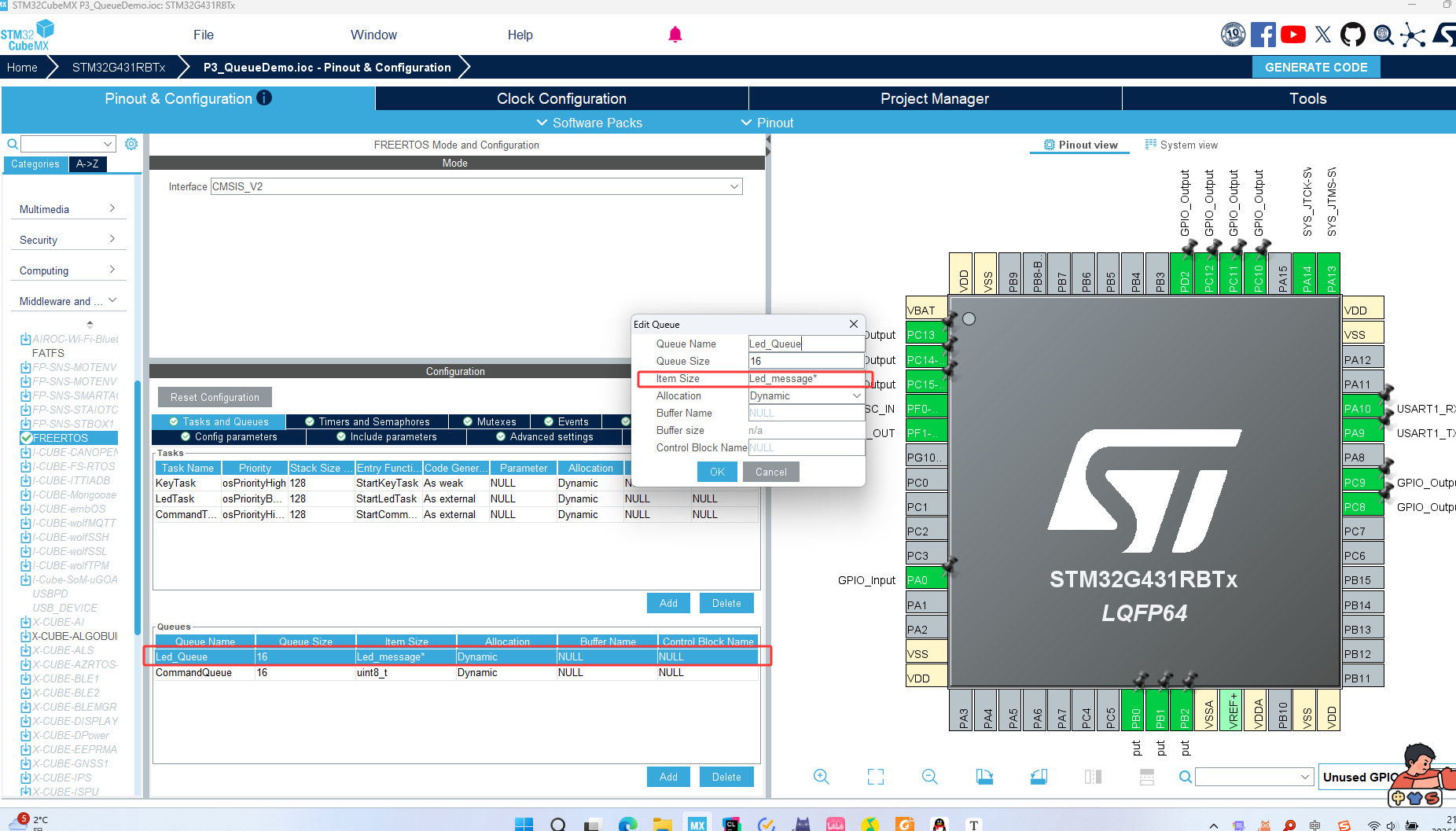Cancel the Edit Queue dialog

(x=770, y=472)
